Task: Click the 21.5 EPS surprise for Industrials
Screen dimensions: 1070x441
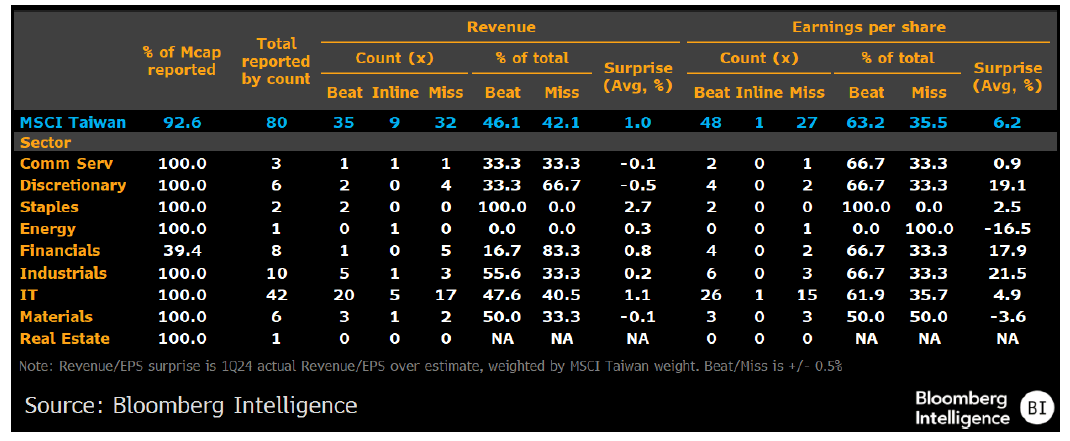Action: point(1007,273)
